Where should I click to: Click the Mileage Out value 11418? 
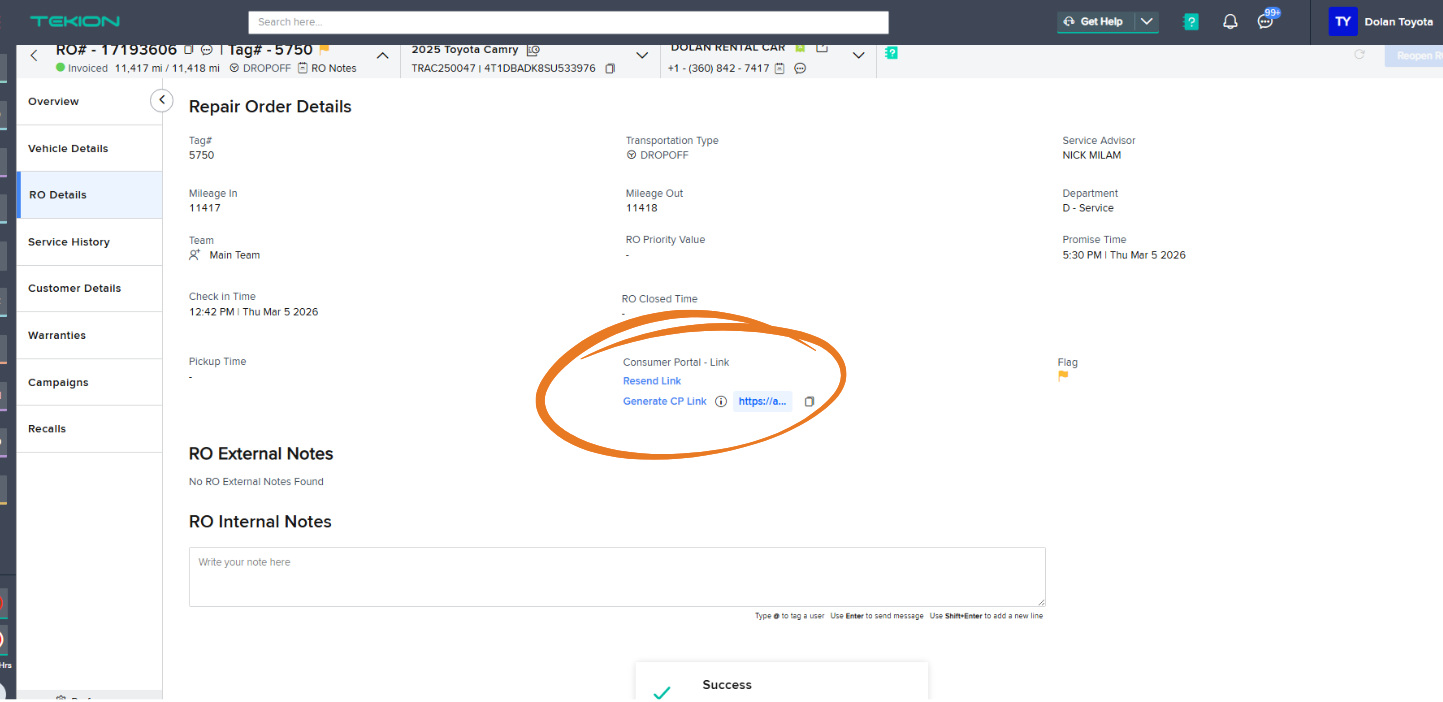(642, 208)
